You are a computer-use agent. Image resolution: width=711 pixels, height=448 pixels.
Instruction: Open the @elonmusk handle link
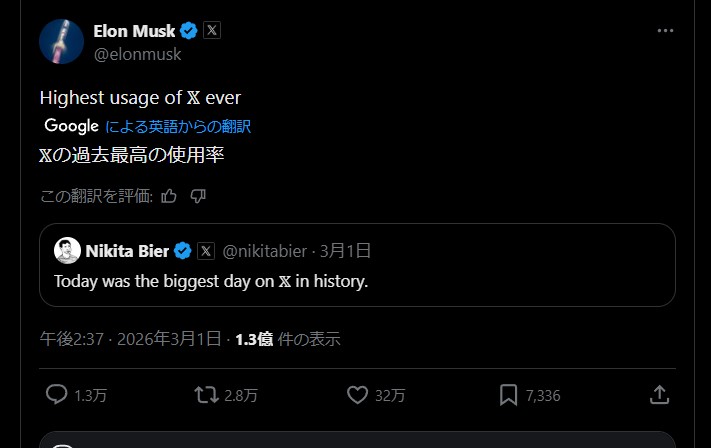[137, 54]
